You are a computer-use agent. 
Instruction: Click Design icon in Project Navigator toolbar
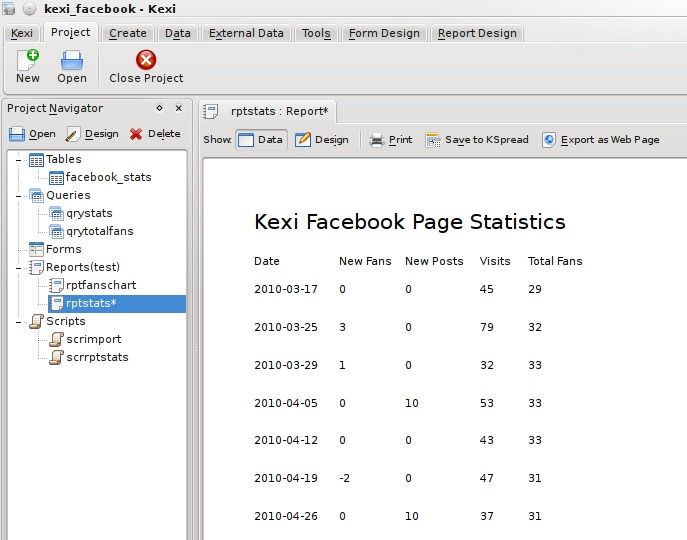(x=73, y=134)
